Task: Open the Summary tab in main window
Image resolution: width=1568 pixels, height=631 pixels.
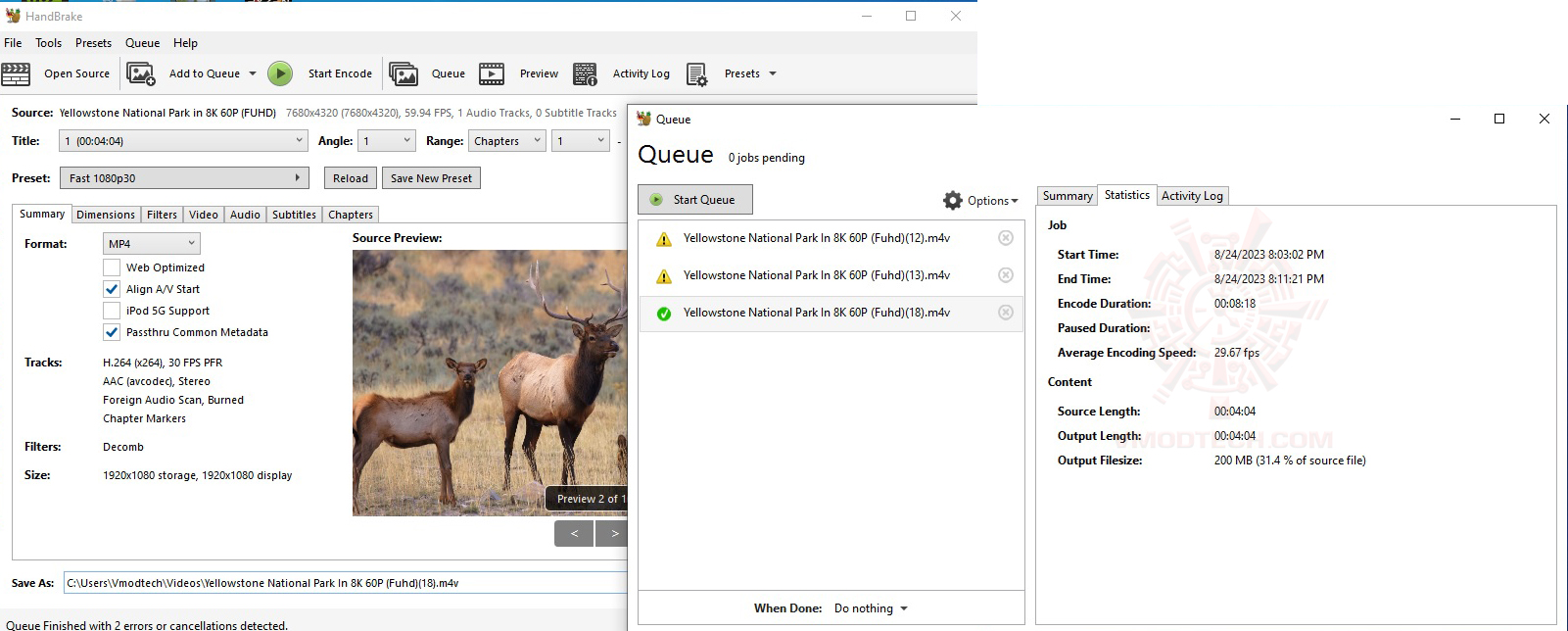Action: [42, 214]
